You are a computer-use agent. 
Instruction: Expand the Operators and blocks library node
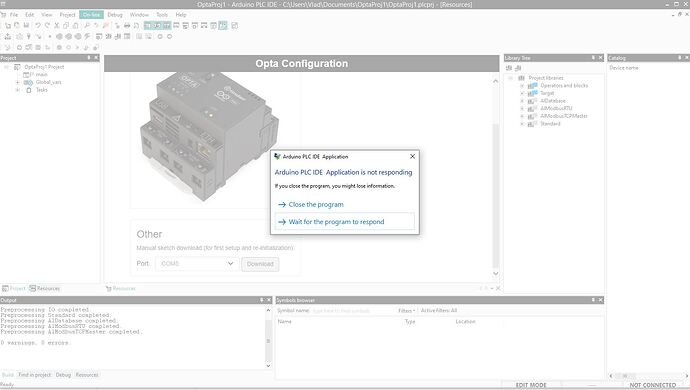[522, 85]
